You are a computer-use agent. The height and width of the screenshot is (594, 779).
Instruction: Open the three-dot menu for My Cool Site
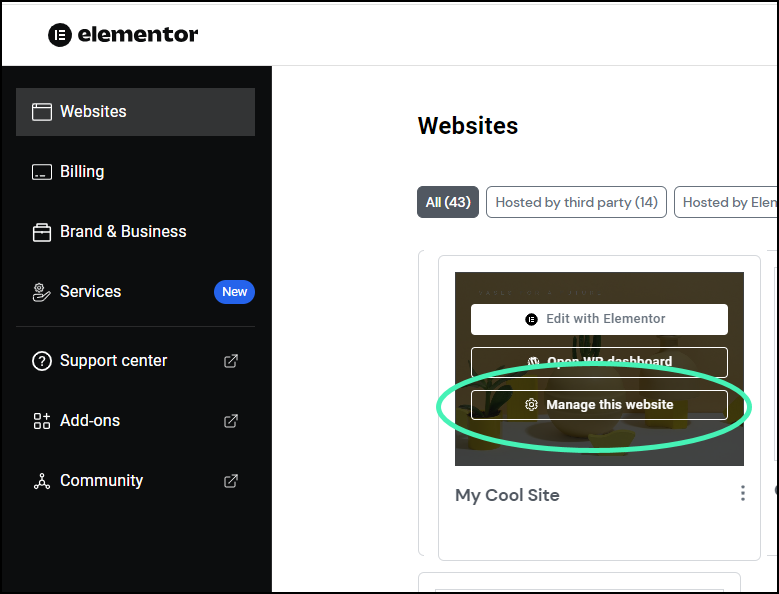point(742,493)
